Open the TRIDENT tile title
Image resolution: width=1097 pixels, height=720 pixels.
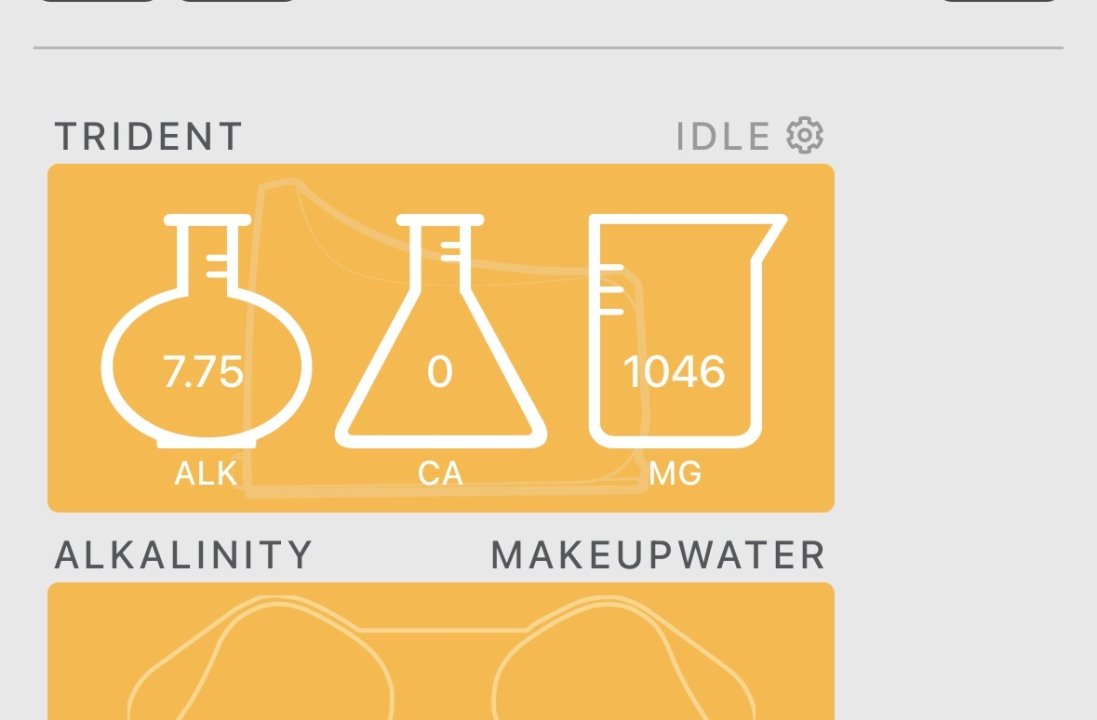(148, 137)
